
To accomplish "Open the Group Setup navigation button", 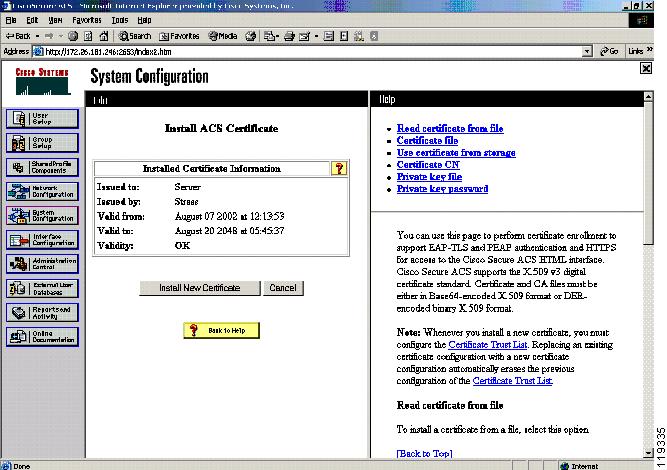I will click(x=42, y=143).
